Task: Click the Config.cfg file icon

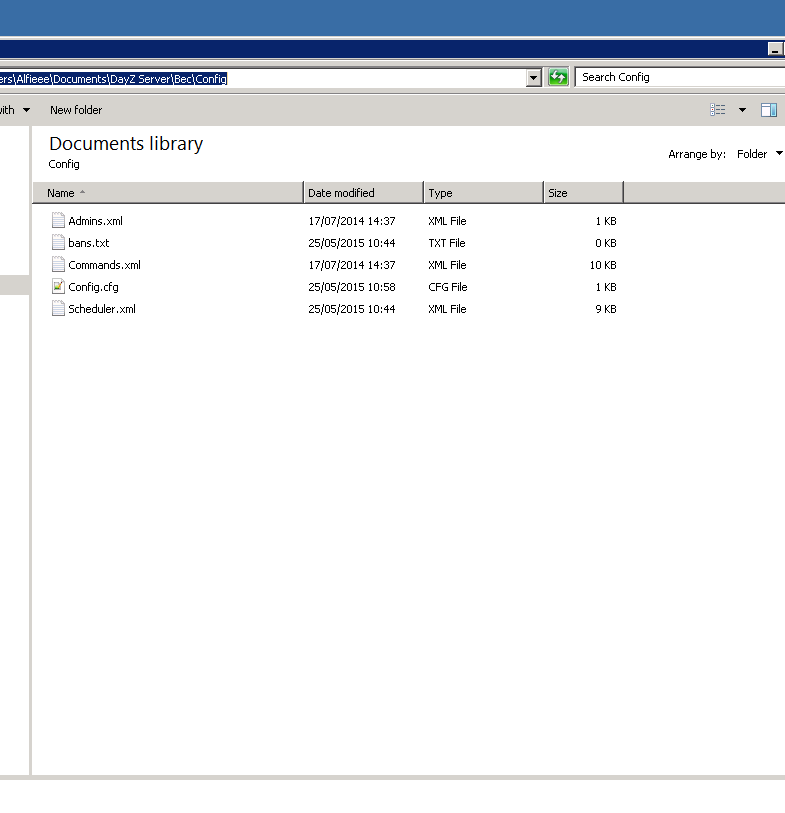Action: pyautogui.click(x=58, y=287)
